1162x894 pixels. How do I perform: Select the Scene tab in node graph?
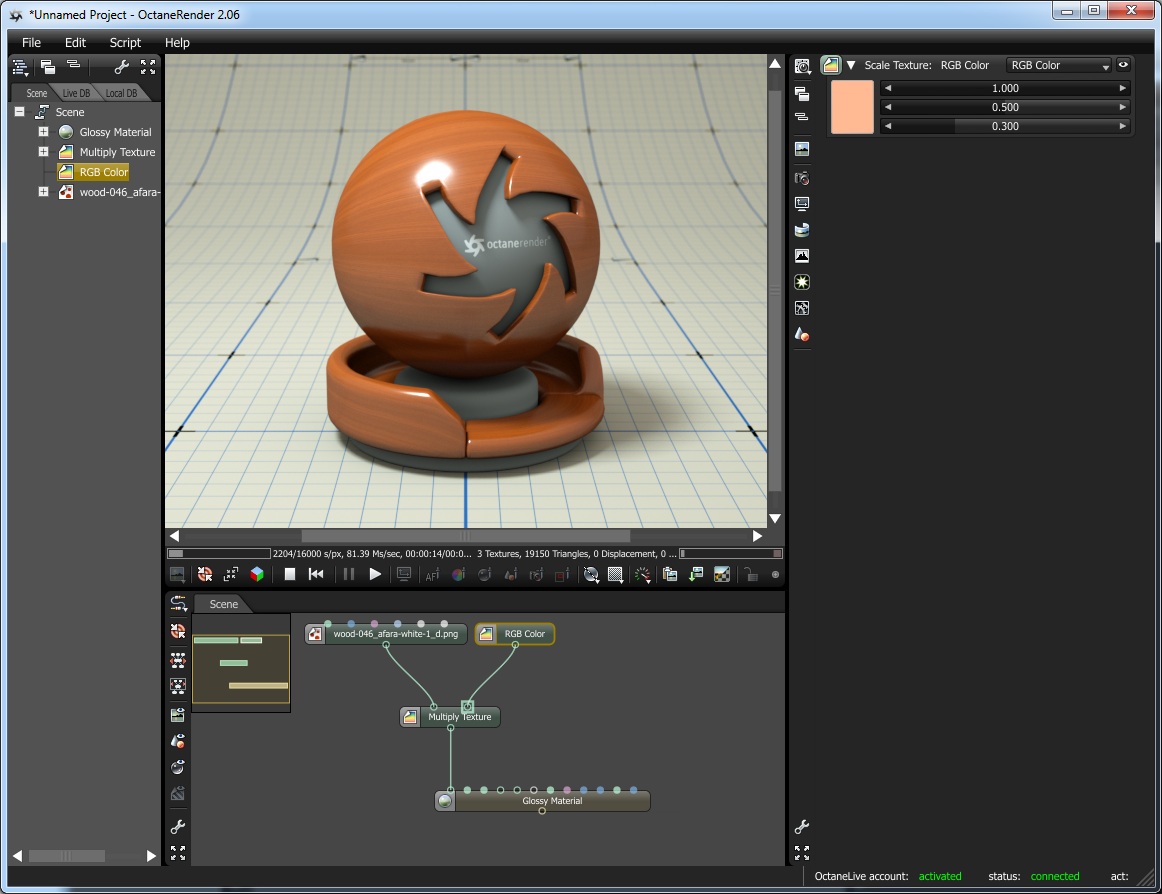coord(223,604)
